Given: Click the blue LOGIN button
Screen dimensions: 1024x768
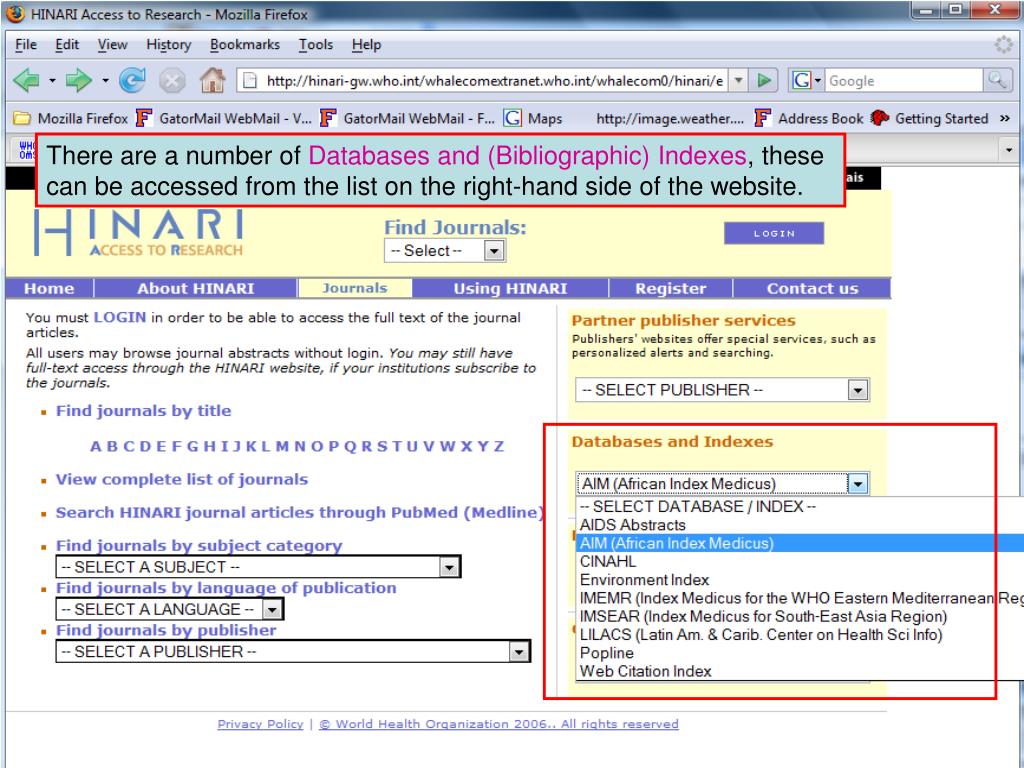Looking at the screenshot, I should pyautogui.click(x=774, y=233).
